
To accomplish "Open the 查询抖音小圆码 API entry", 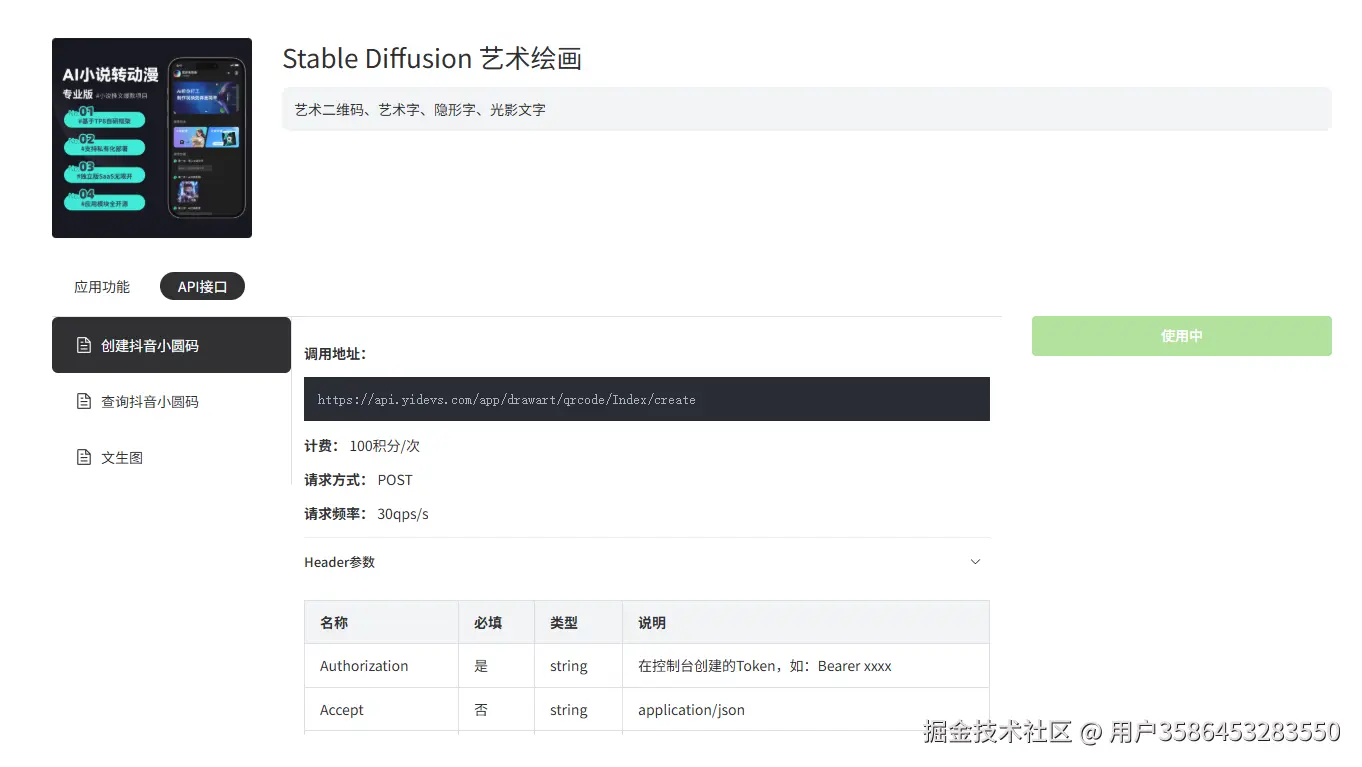I will (171, 401).
